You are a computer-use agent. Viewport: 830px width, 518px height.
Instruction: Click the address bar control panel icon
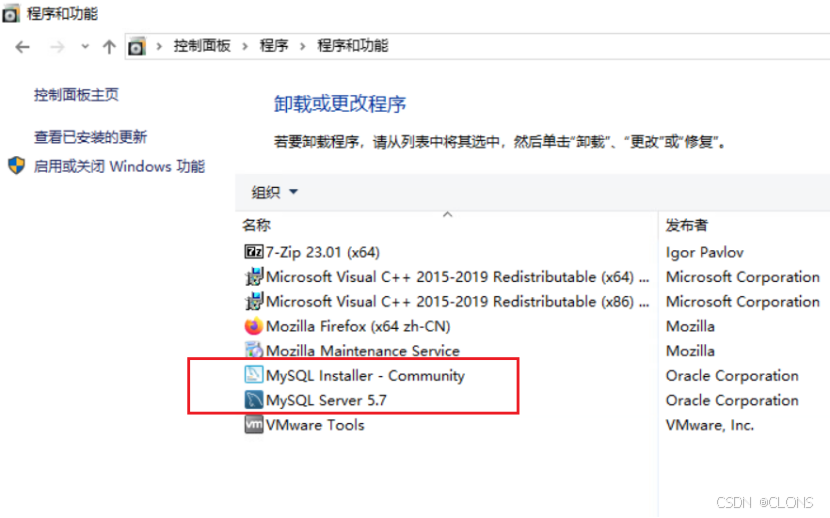point(137,47)
